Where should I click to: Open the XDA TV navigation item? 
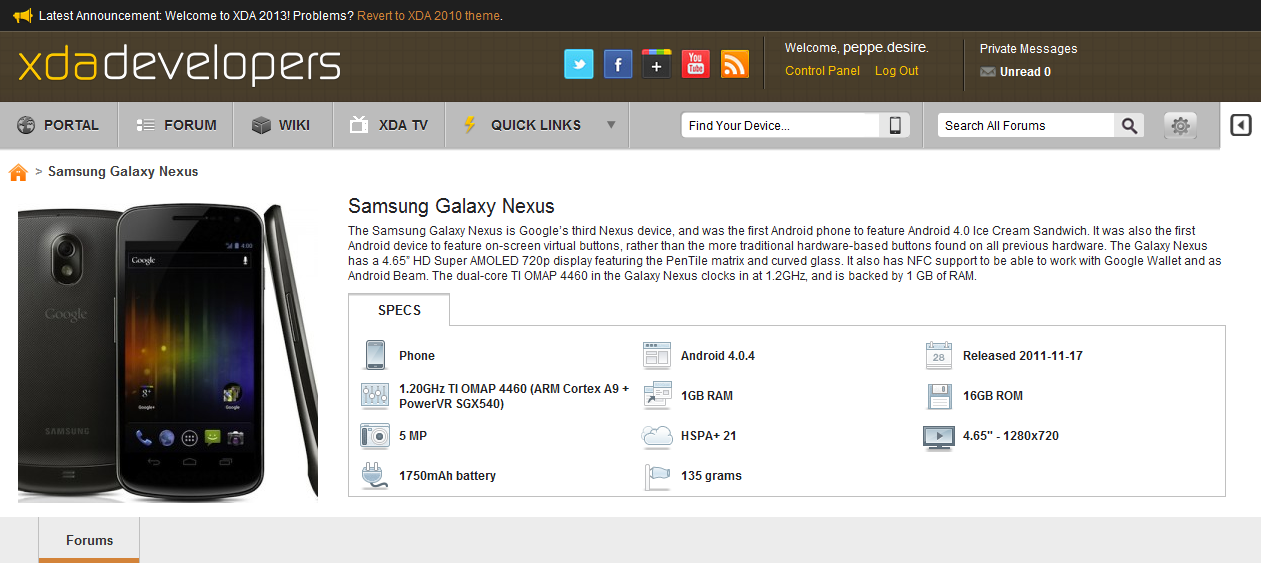(x=388, y=125)
